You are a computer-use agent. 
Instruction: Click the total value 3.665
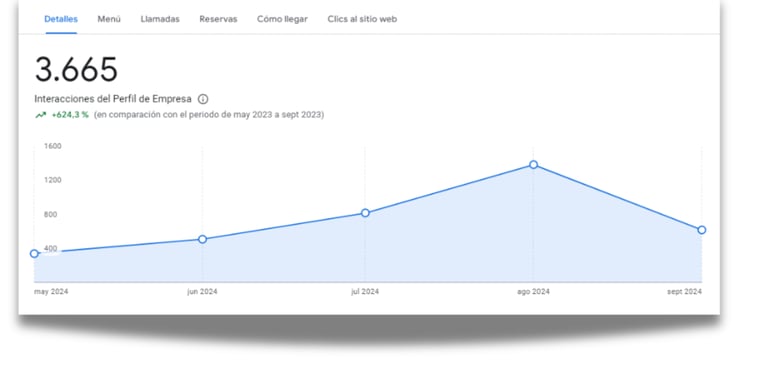click(x=76, y=69)
